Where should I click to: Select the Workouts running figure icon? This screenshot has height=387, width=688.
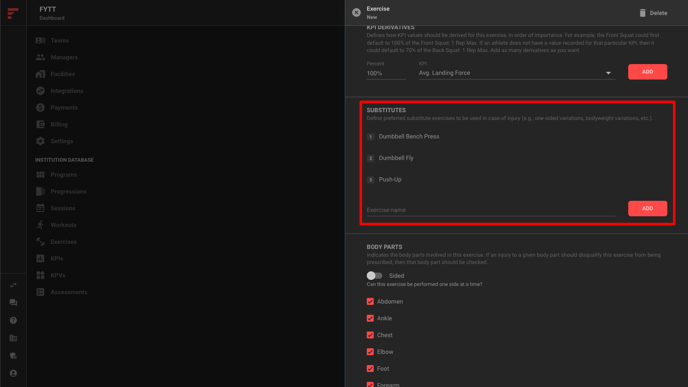click(x=40, y=225)
